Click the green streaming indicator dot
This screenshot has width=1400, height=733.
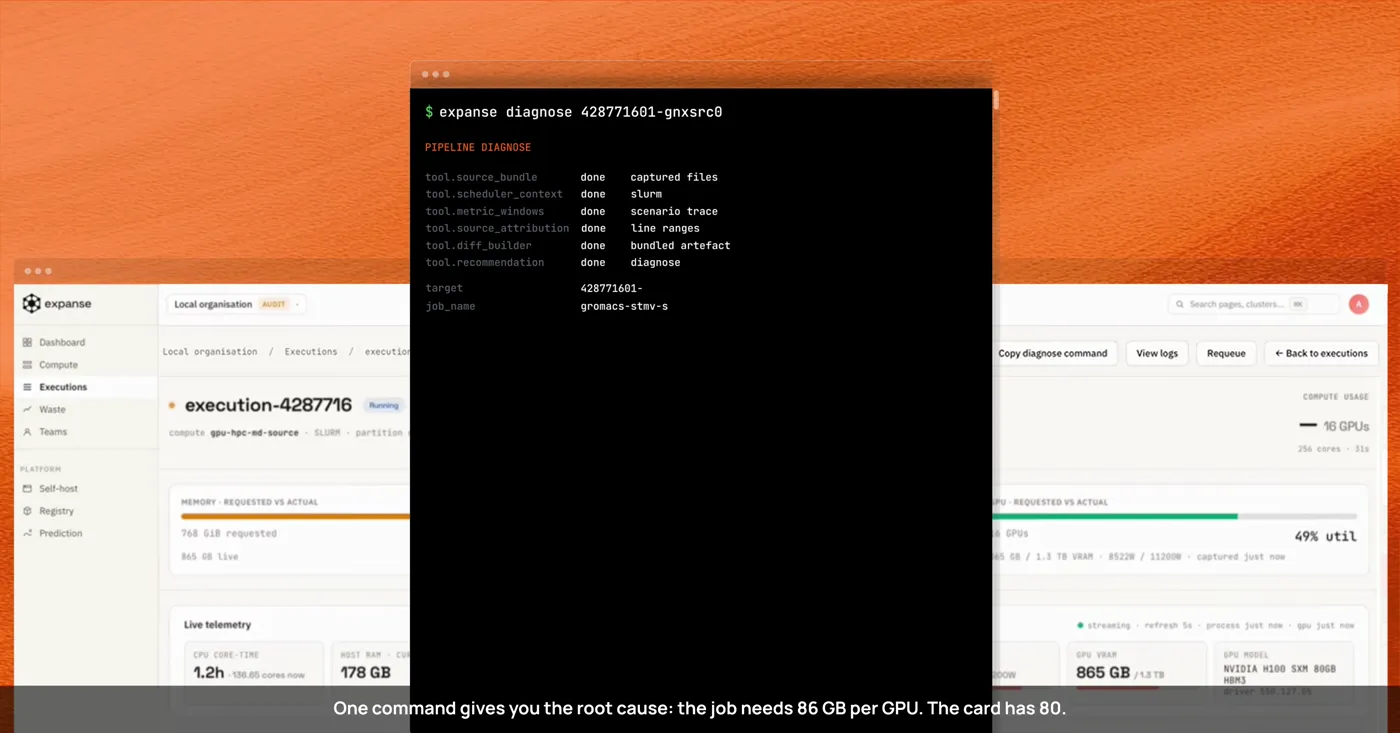coord(1080,625)
